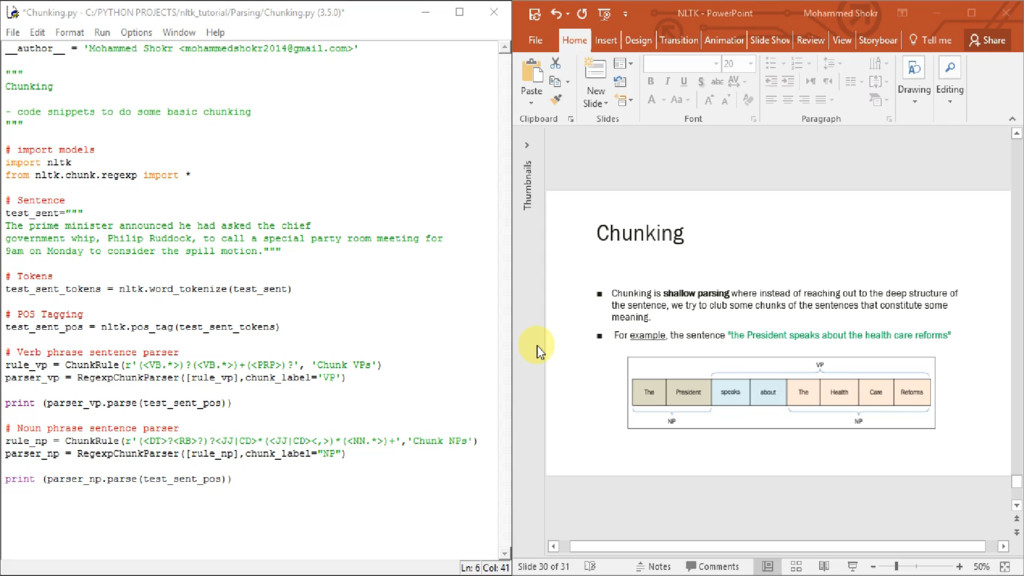The width and height of the screenshot is (1024, 576).
Task: Toggle the Comments pane in status bar
Action: [711, 566]
